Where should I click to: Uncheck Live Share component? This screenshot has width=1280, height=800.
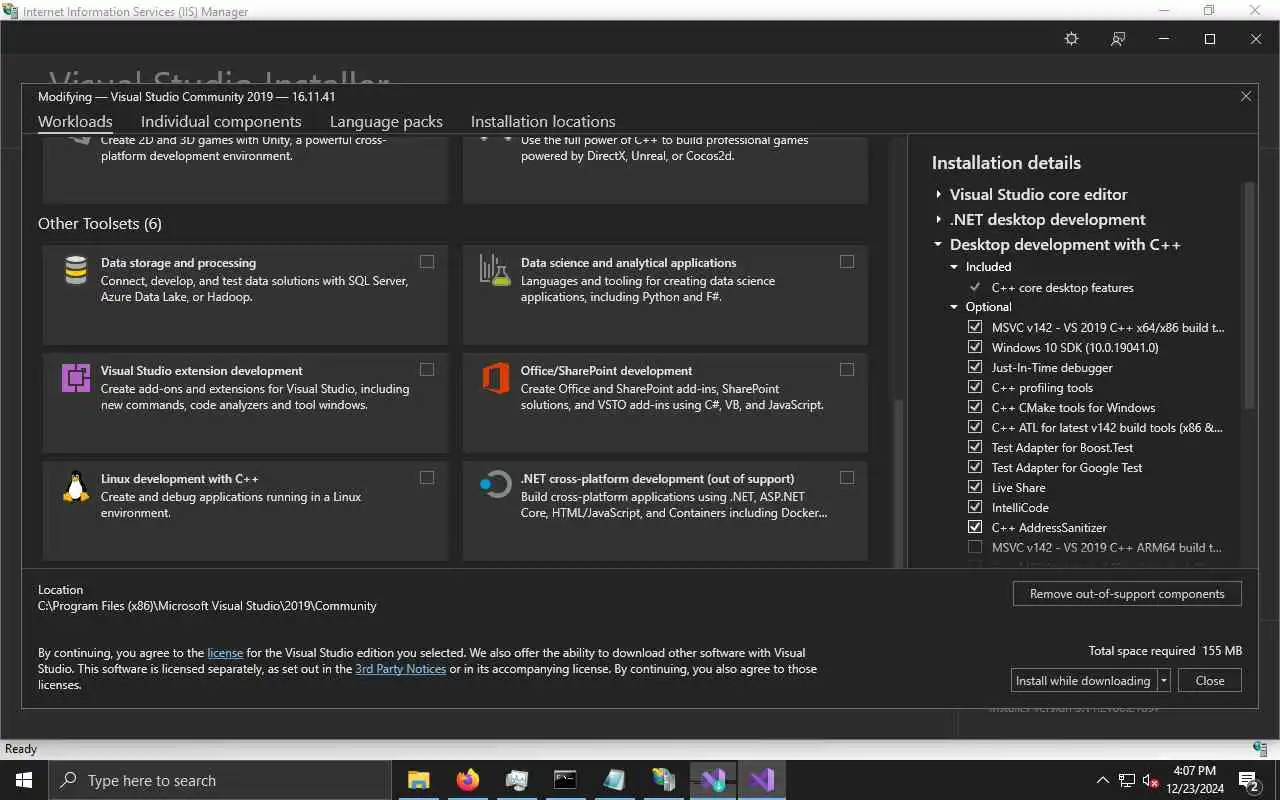pyautogui.click(x=975, y=487)
